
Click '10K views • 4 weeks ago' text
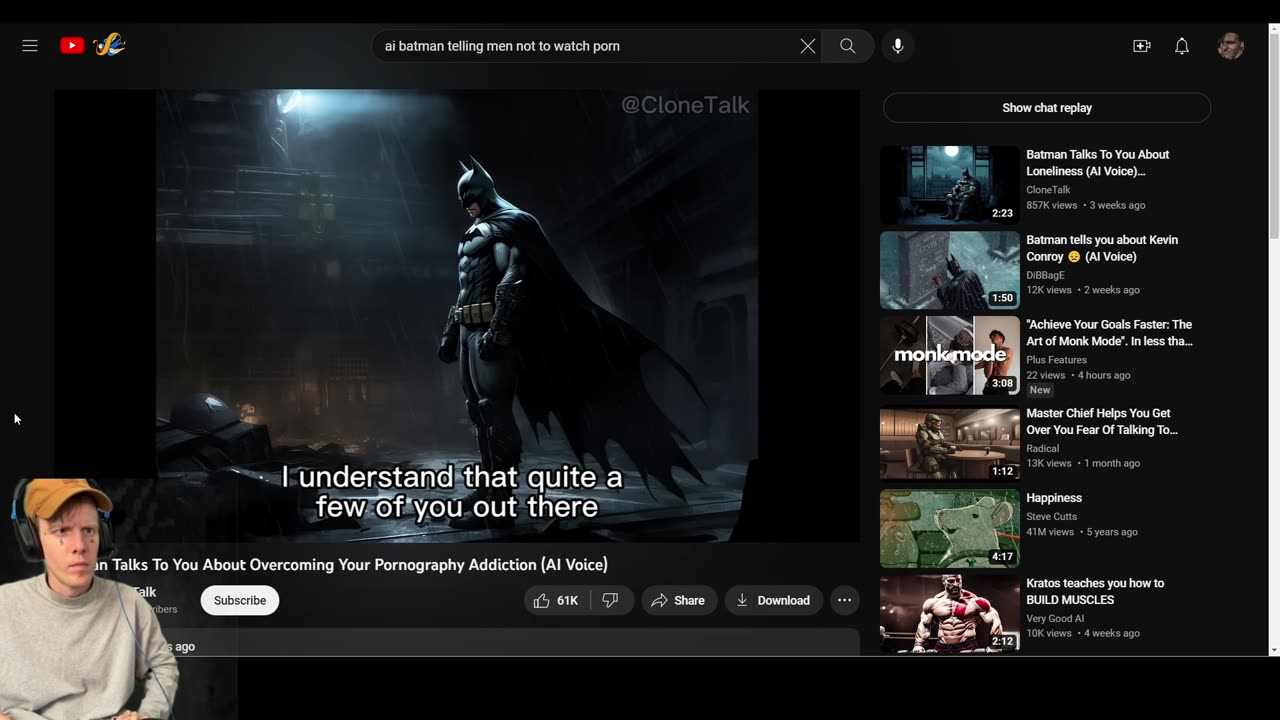coord(1083,633)
